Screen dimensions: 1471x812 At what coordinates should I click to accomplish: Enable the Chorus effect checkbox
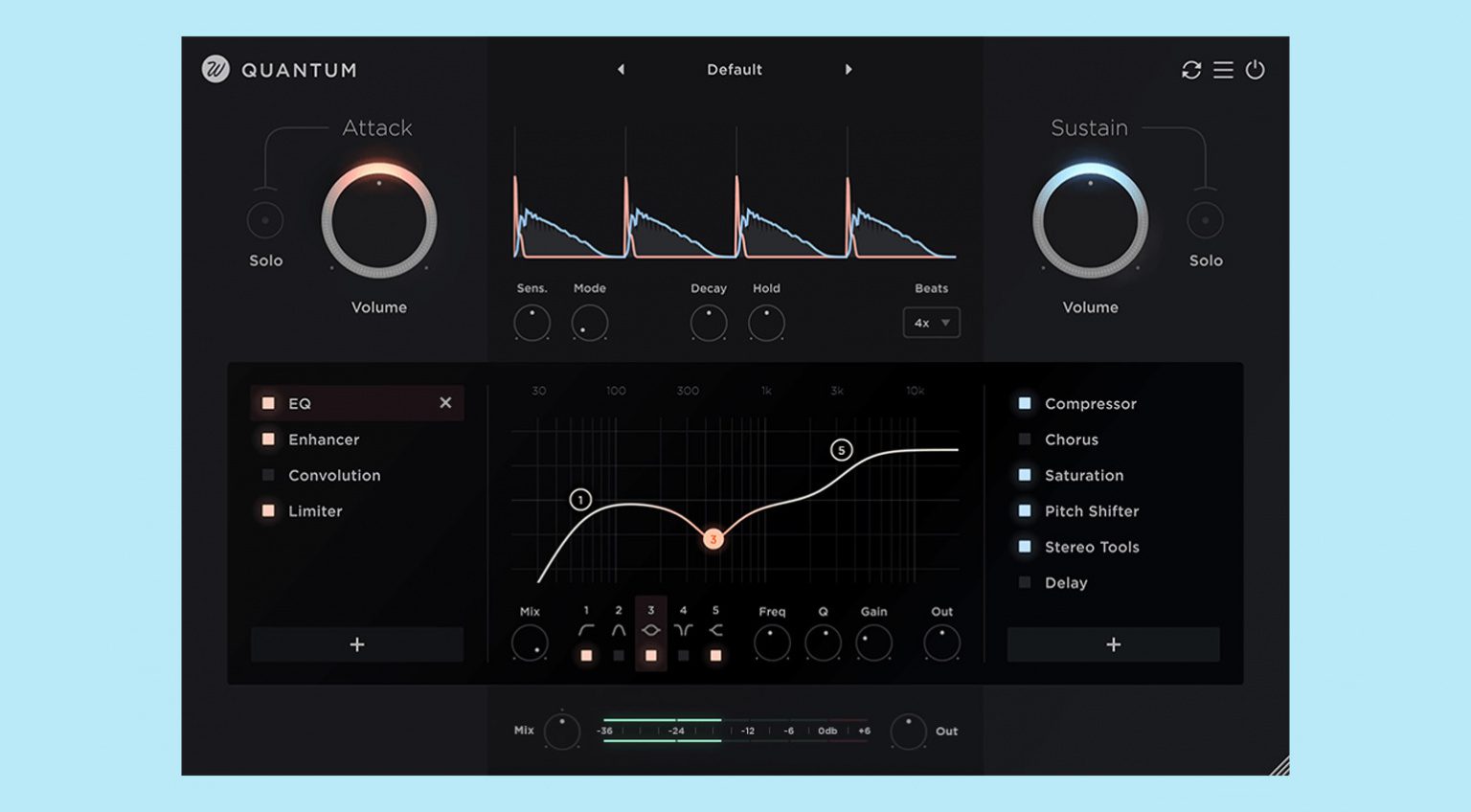1025,440
